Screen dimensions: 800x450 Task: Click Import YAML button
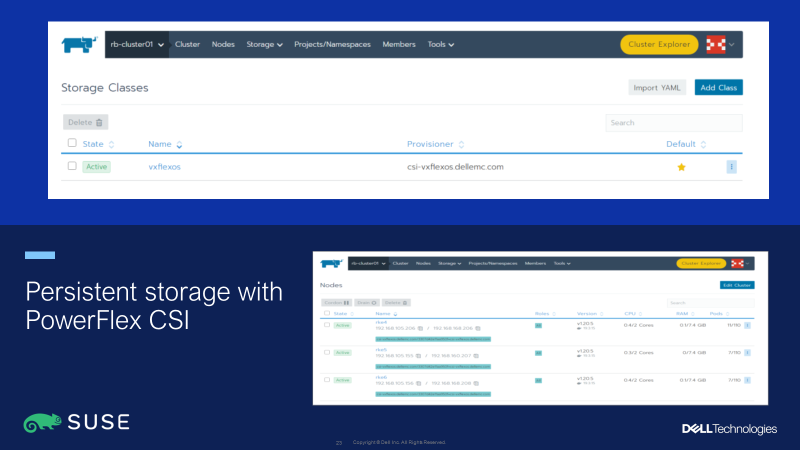coord(657,87)
